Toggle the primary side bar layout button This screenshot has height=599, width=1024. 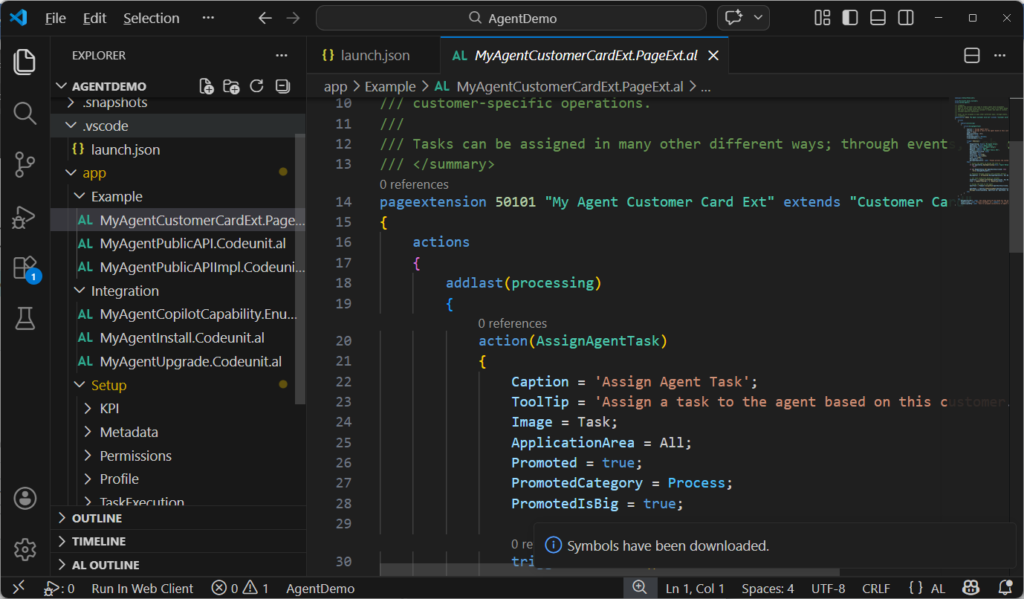click(850, 18)
